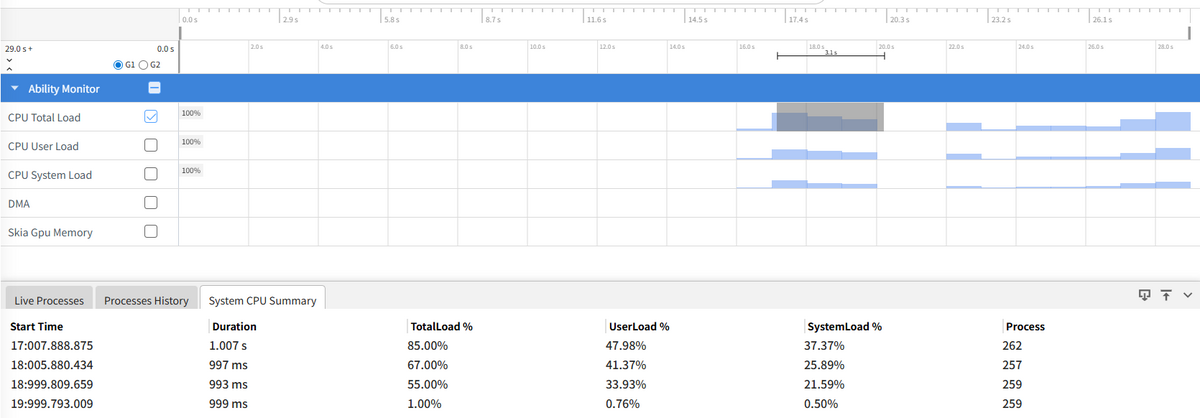
Task: Click the small down chevron under 29.0 s
Action: coord(9,59)
